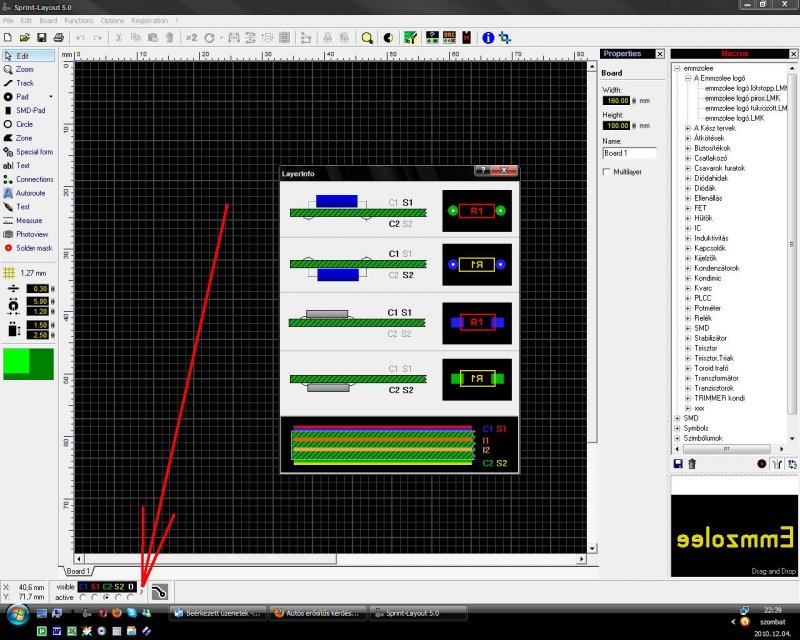Expand the Kondenzátorok folder
800x640 pixels.
[688, 268]
